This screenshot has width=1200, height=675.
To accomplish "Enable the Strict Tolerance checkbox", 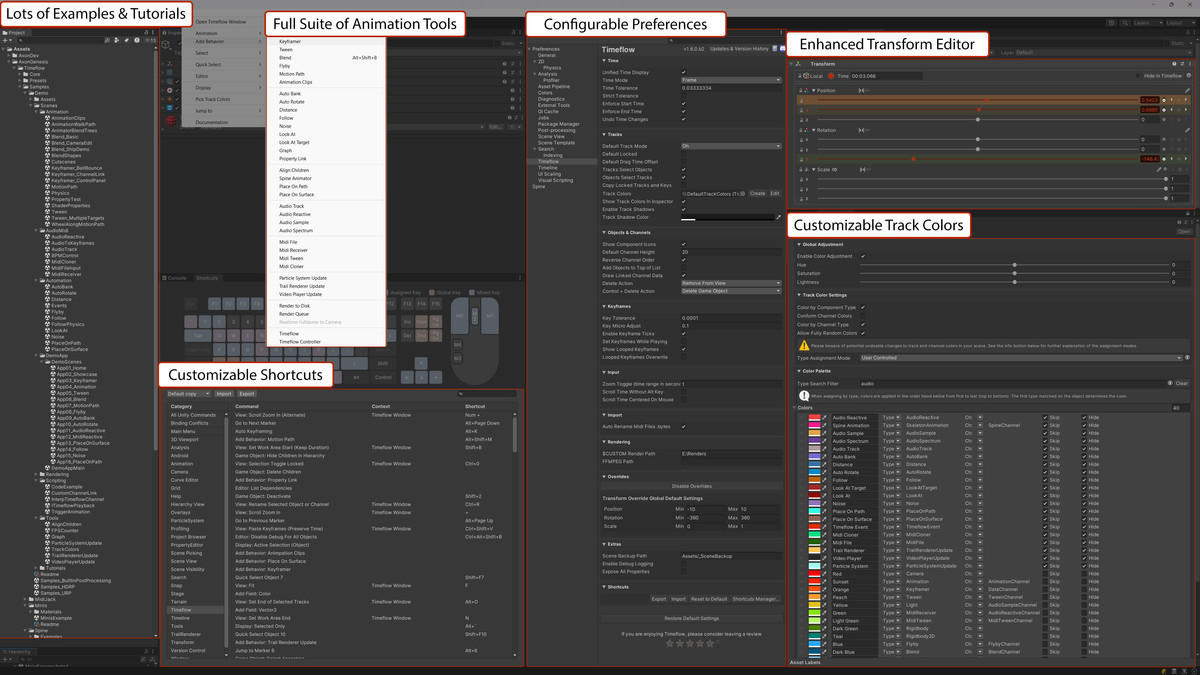I will coord(684,96).
